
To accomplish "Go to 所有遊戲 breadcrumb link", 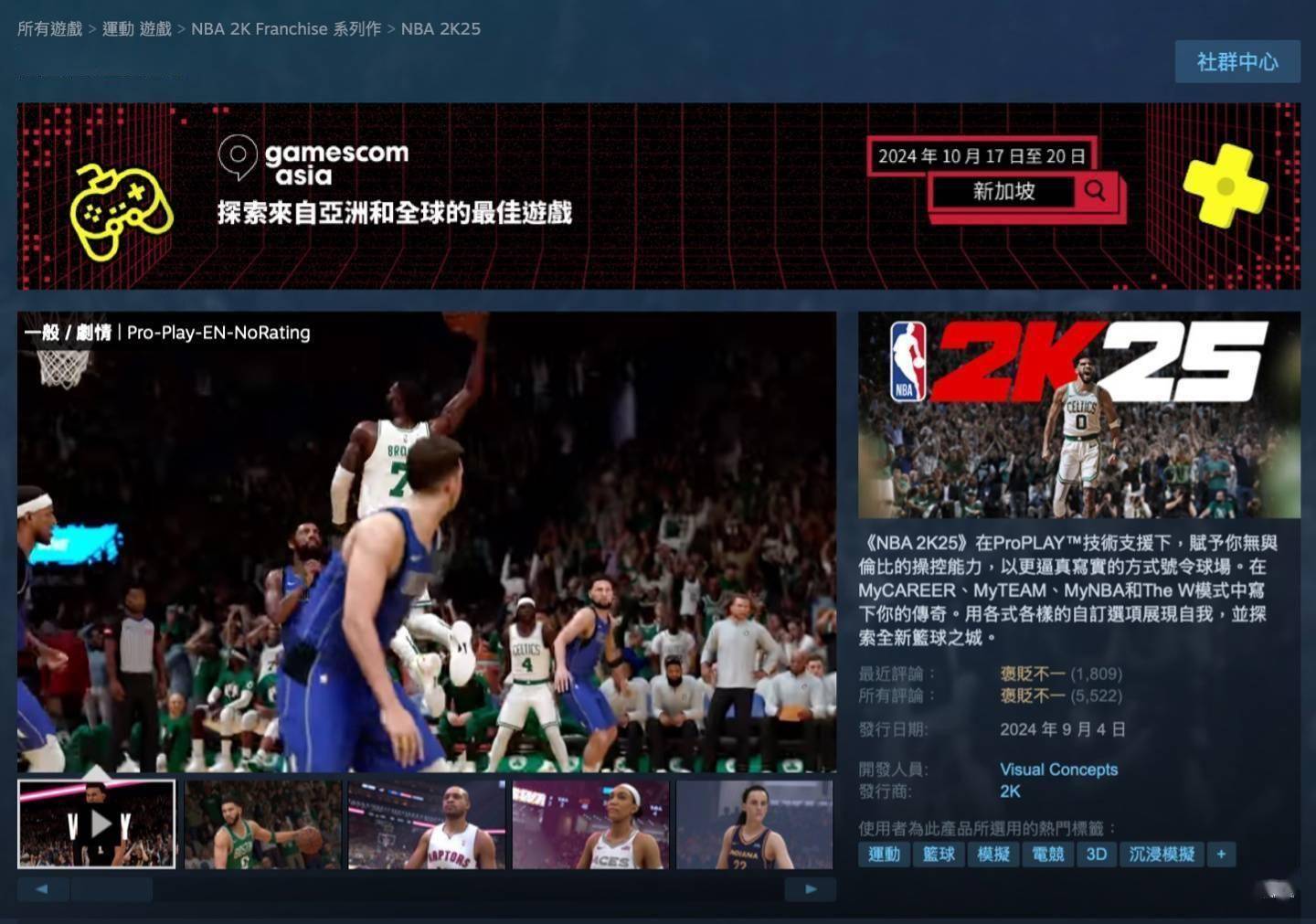I will coord(50,28).
